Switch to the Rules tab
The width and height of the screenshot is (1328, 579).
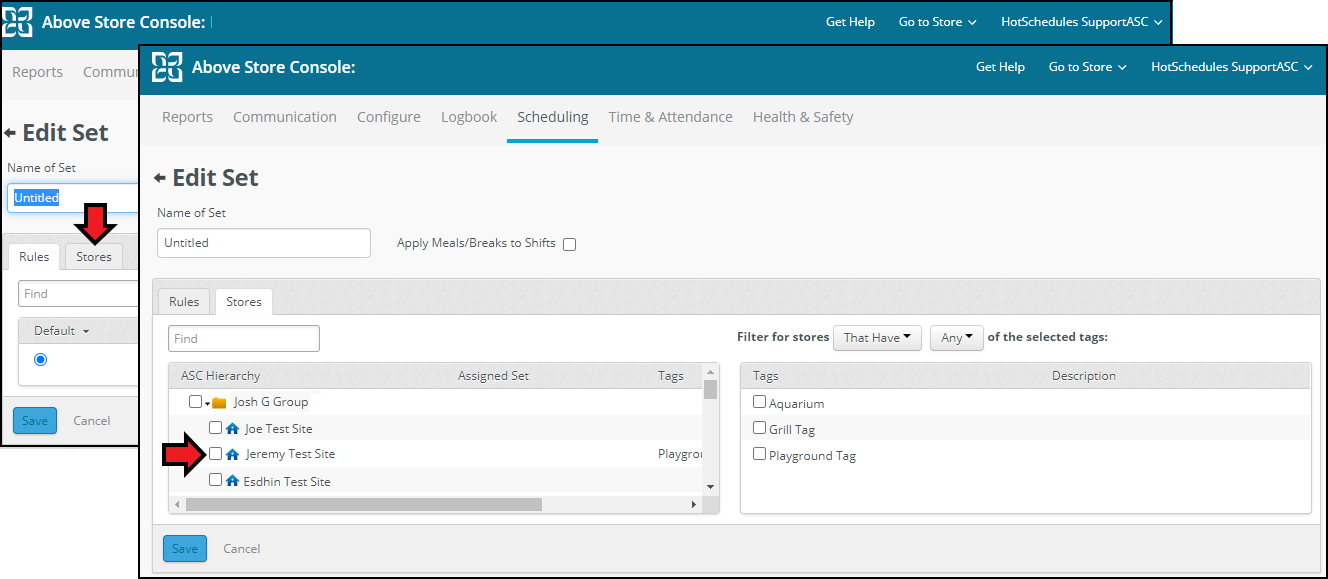pyautogui.click(x=184, y=302)
